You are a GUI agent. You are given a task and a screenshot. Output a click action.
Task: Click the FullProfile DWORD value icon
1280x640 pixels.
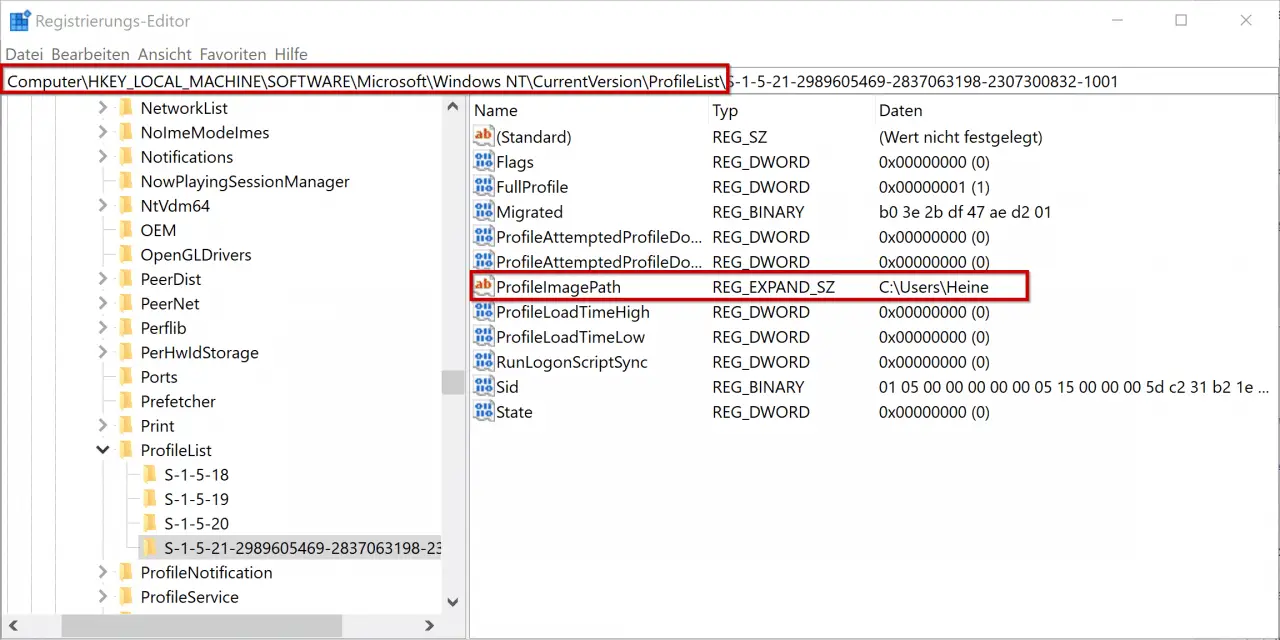[x=484, y=187]
